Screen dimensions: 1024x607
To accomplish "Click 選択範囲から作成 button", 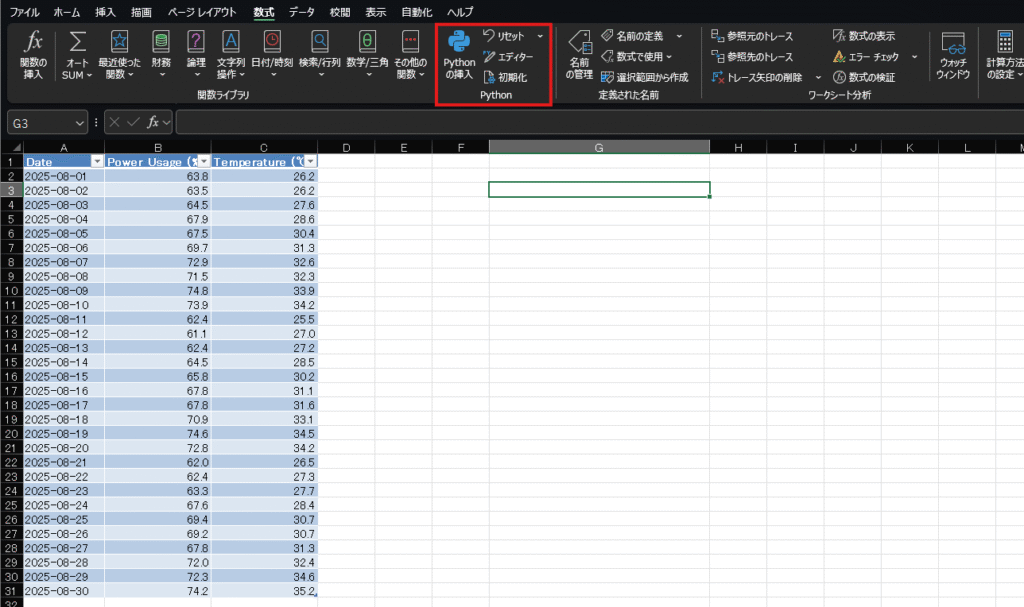I will click(x=644, y=77).
